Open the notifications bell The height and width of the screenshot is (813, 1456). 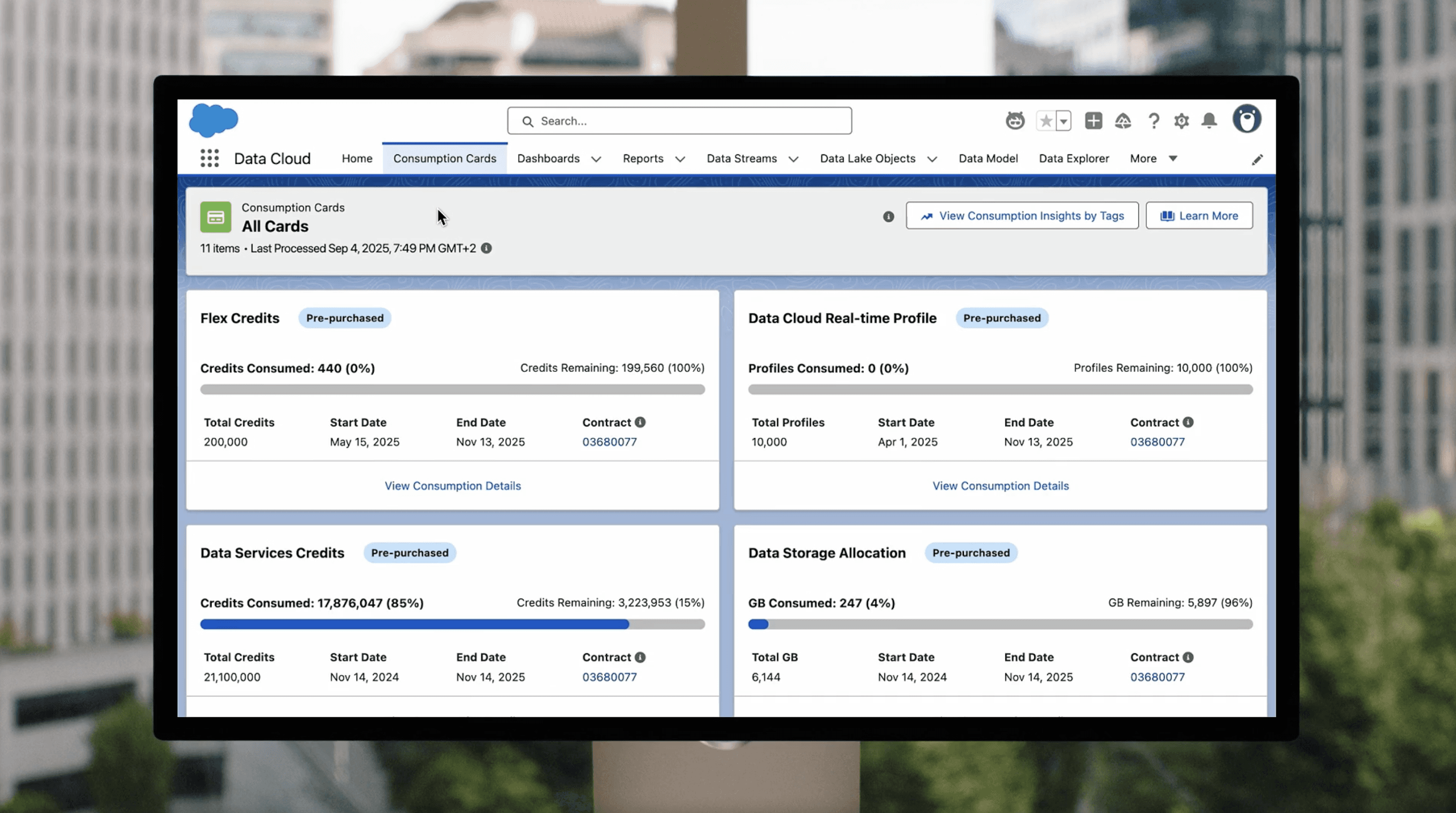click(x=1209, y=121)
